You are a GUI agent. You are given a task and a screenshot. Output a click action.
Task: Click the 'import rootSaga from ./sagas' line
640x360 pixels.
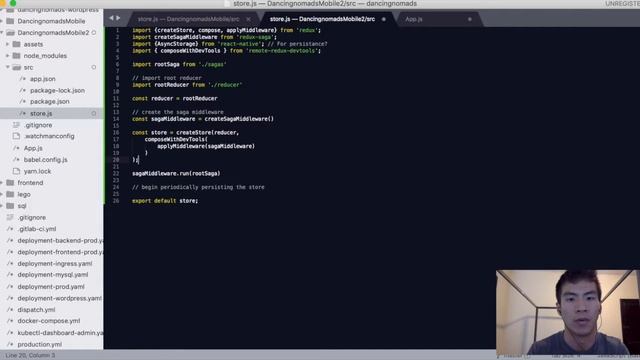coord(179,64)
